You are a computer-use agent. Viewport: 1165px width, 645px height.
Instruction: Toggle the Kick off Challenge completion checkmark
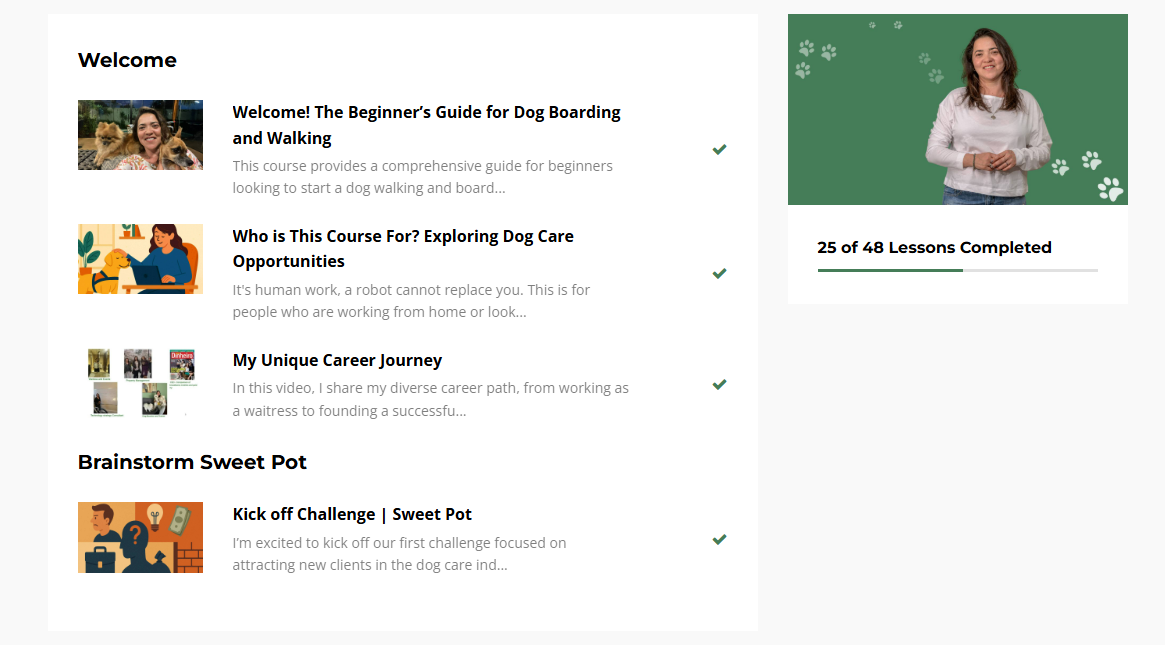tap(719, 540)
